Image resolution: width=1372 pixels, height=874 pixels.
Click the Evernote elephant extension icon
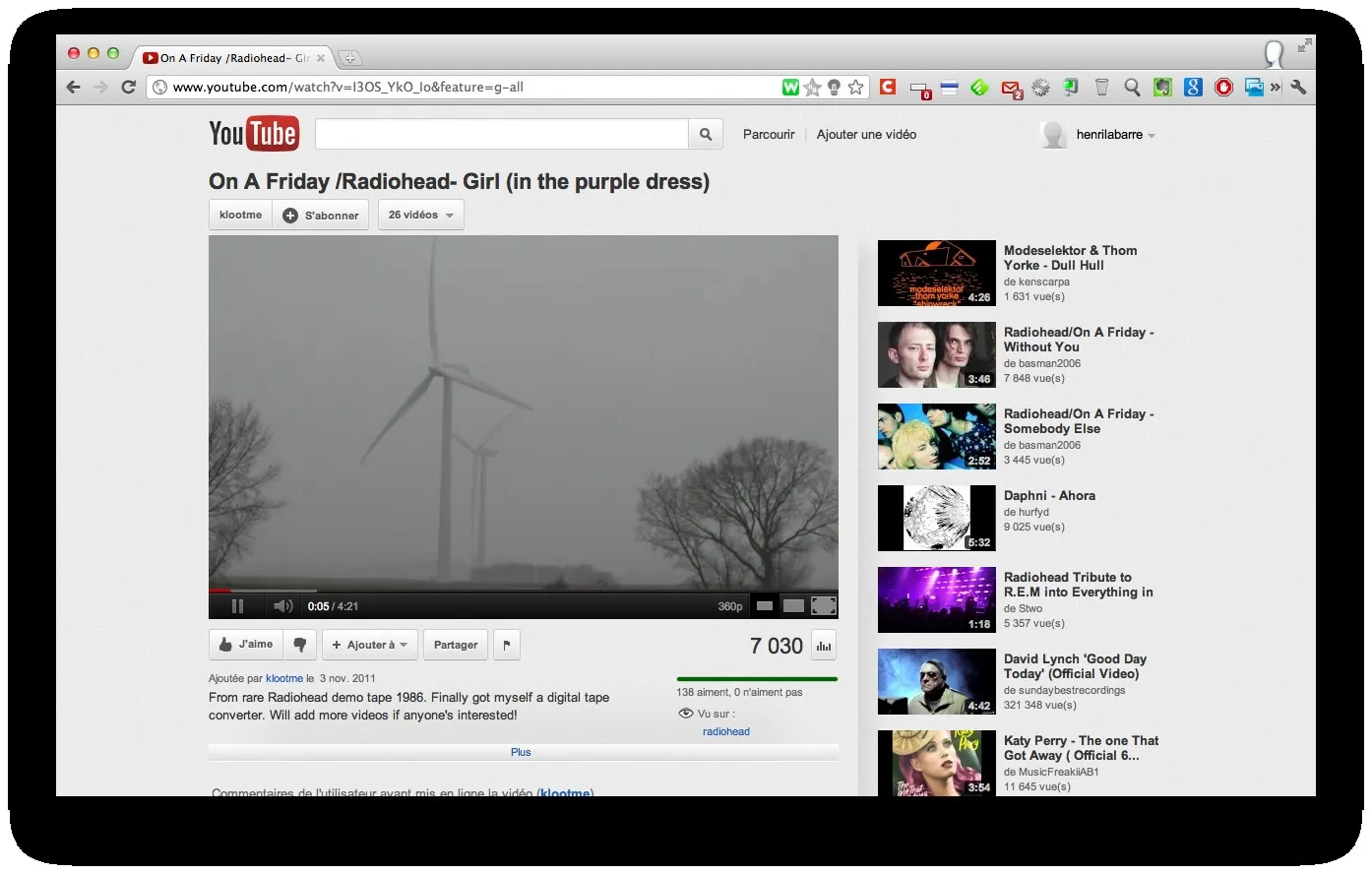point(1162,88)
